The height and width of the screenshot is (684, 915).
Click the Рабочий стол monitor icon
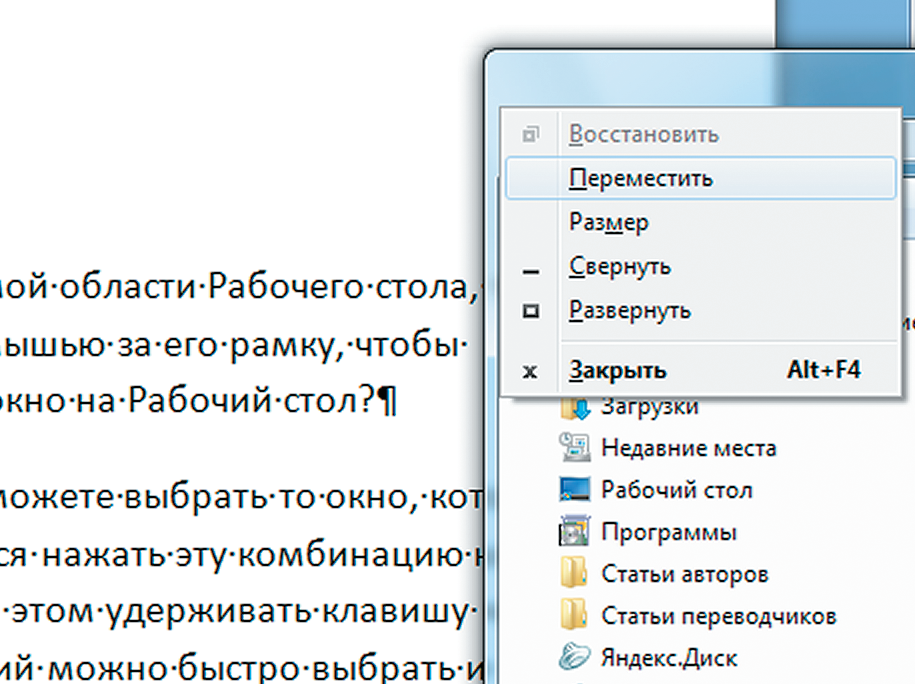[575, 490]
